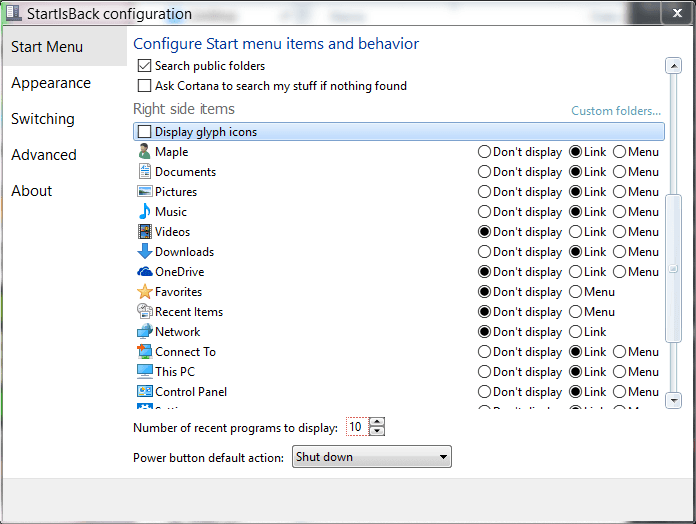The width and height of the screenshot is (696, 524).
Task: Set This PC to Menu
Action: pos(620,371)
